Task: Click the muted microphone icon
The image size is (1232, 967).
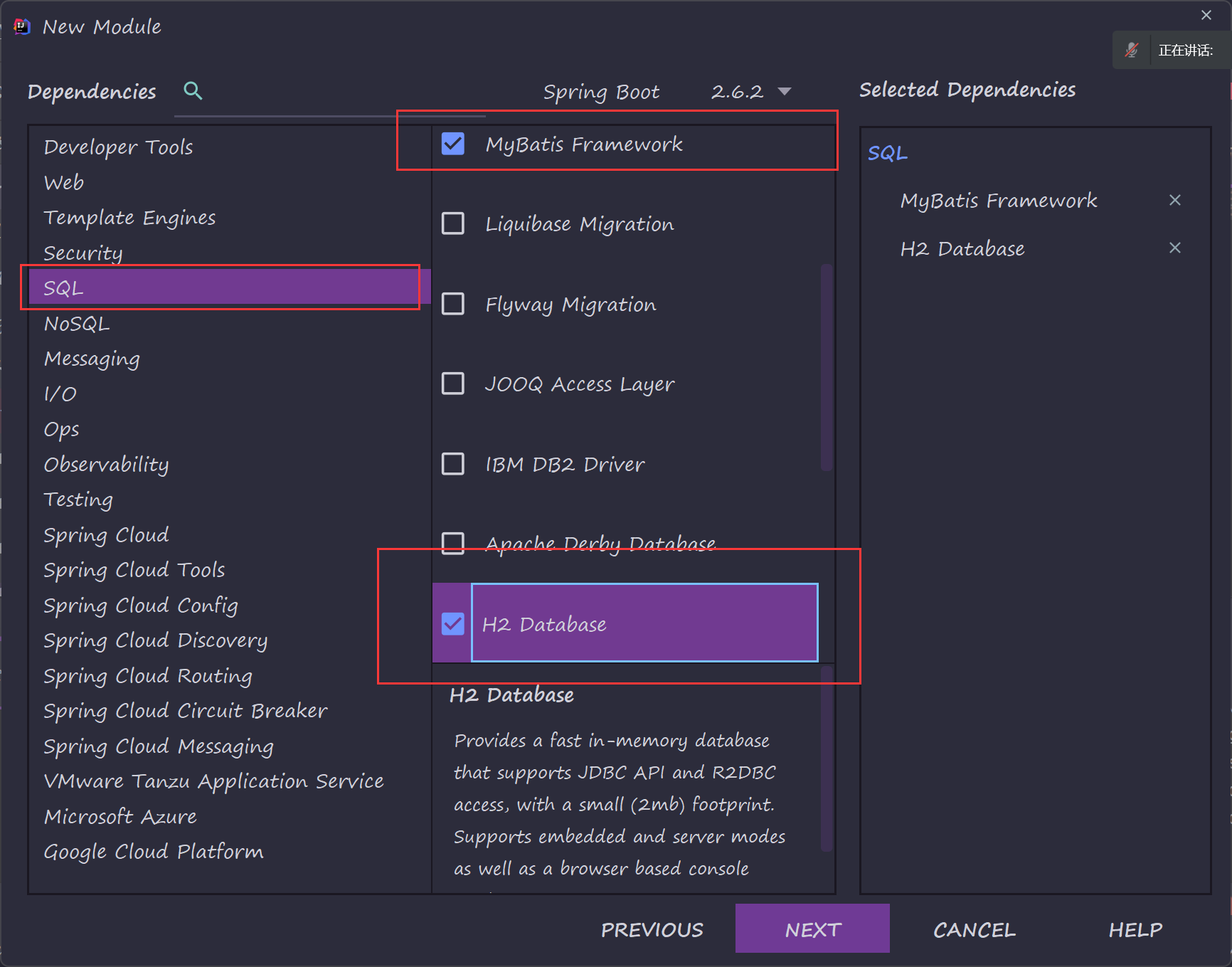Action: tap(1132, 50)
